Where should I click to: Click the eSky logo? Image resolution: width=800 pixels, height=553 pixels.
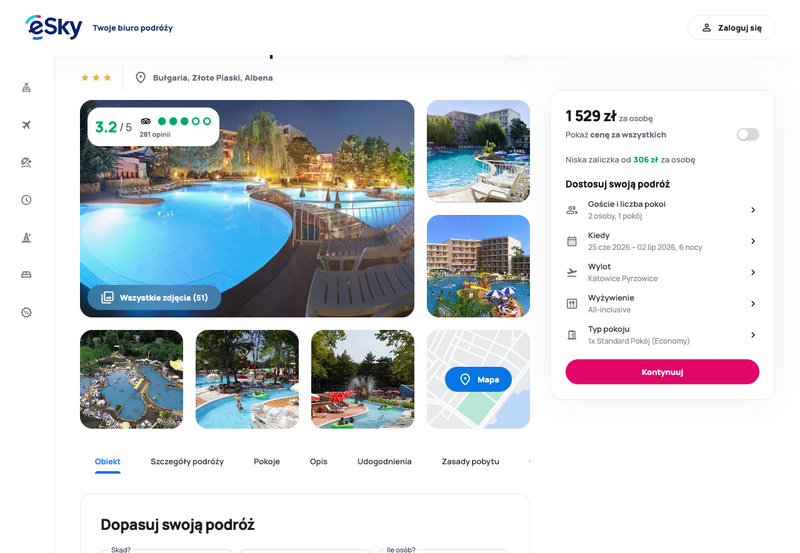54,27
